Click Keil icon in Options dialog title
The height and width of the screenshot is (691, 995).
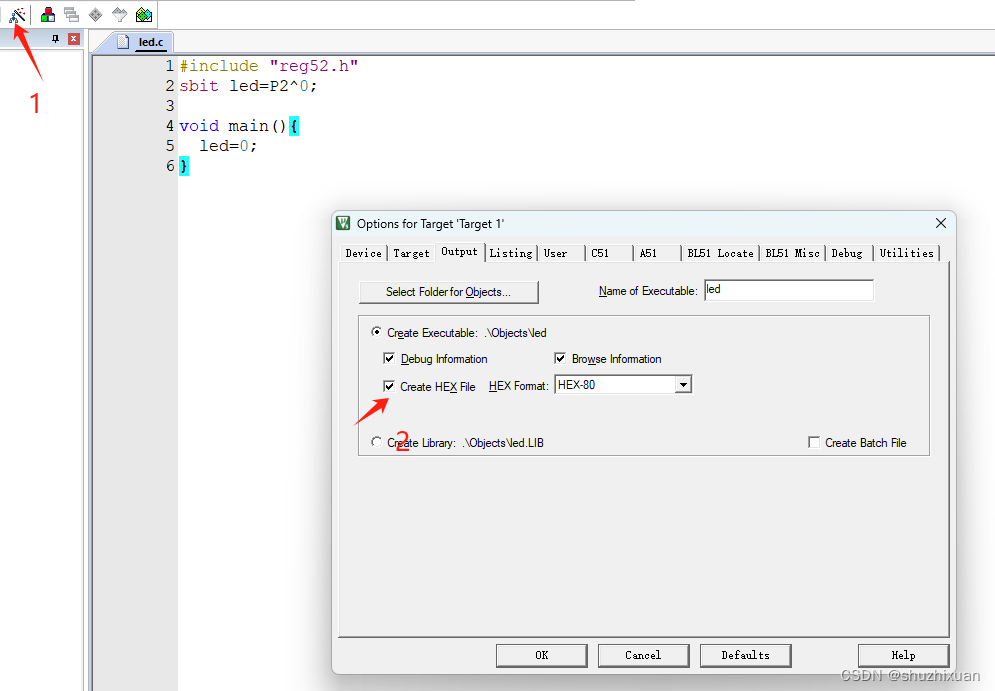343,223
